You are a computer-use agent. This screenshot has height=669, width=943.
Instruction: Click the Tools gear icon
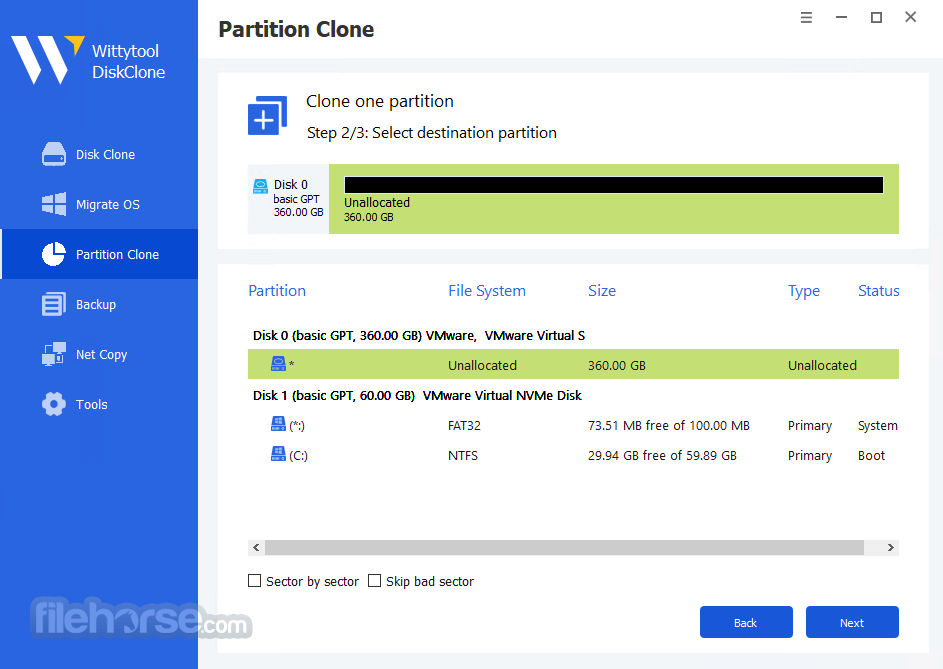point(54,404)
